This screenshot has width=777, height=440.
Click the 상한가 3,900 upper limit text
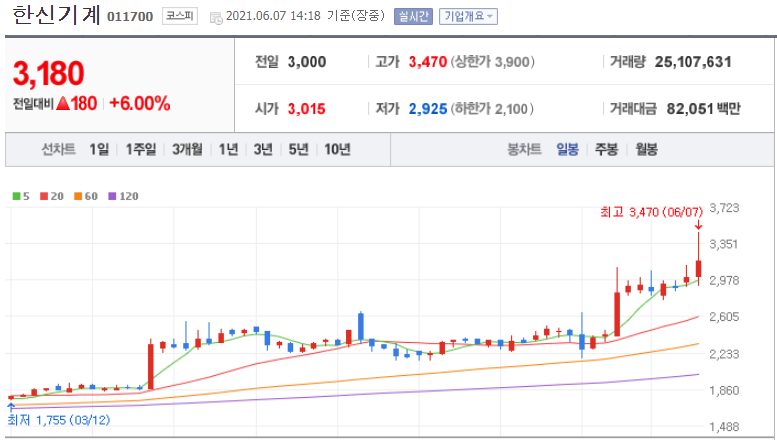(x=493, y=62)
